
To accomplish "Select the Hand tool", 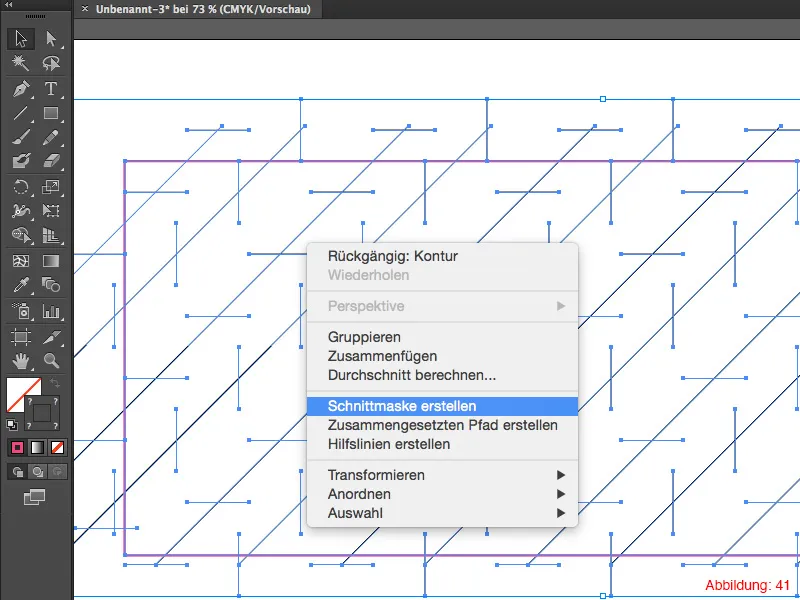I will tap(21, 361).
